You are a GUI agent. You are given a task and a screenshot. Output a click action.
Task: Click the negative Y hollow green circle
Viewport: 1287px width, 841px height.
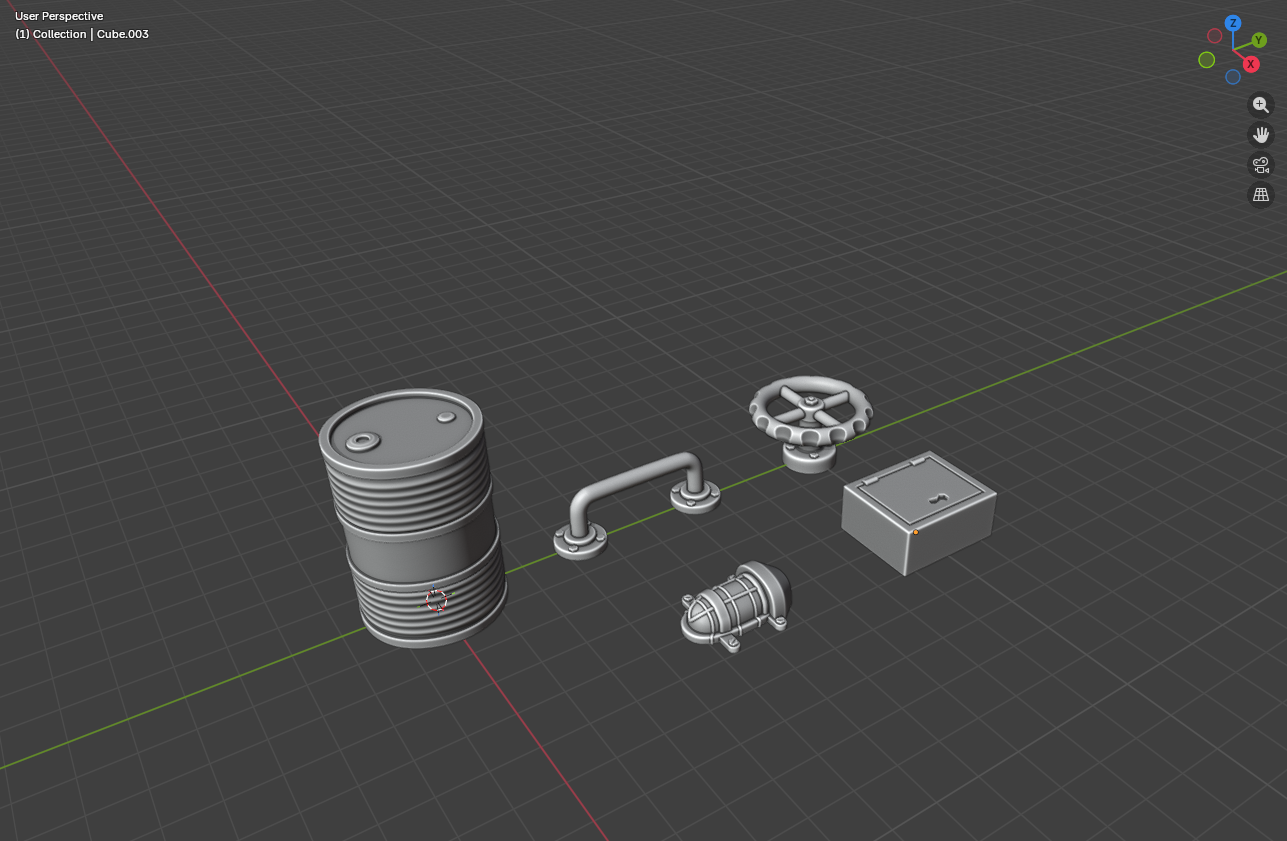tap(1207, 60)
